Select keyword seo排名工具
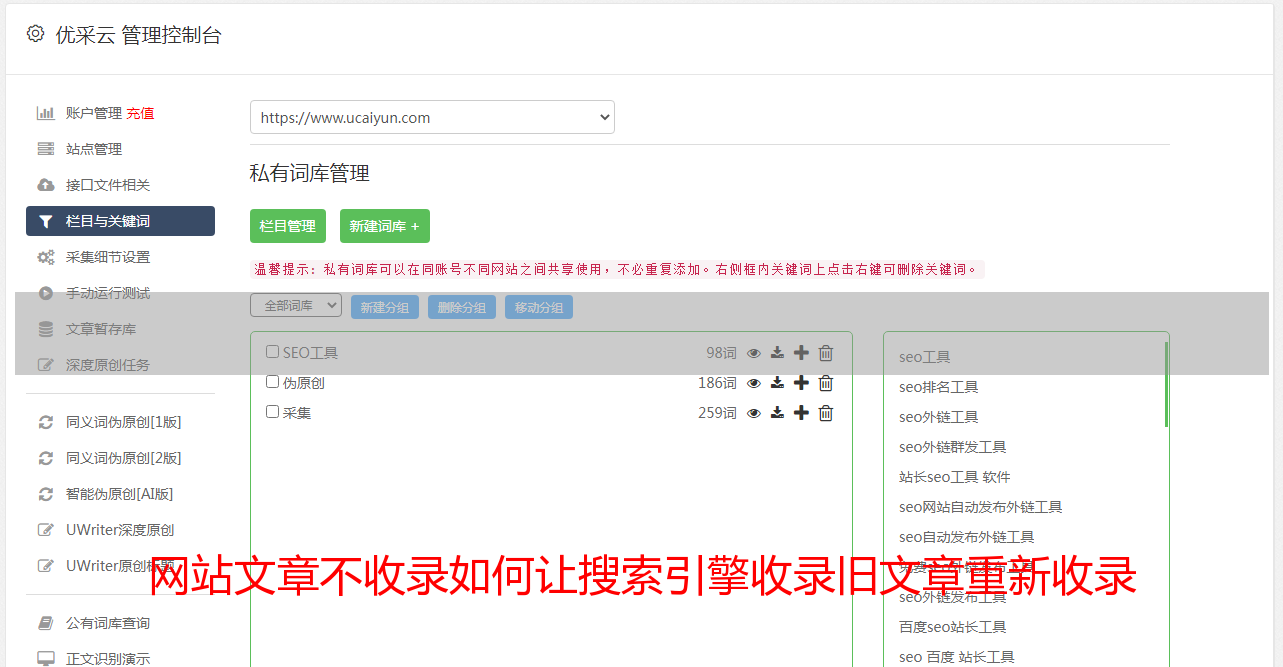The height and width of the screenshot is (667, 1283). pos(938,387)
